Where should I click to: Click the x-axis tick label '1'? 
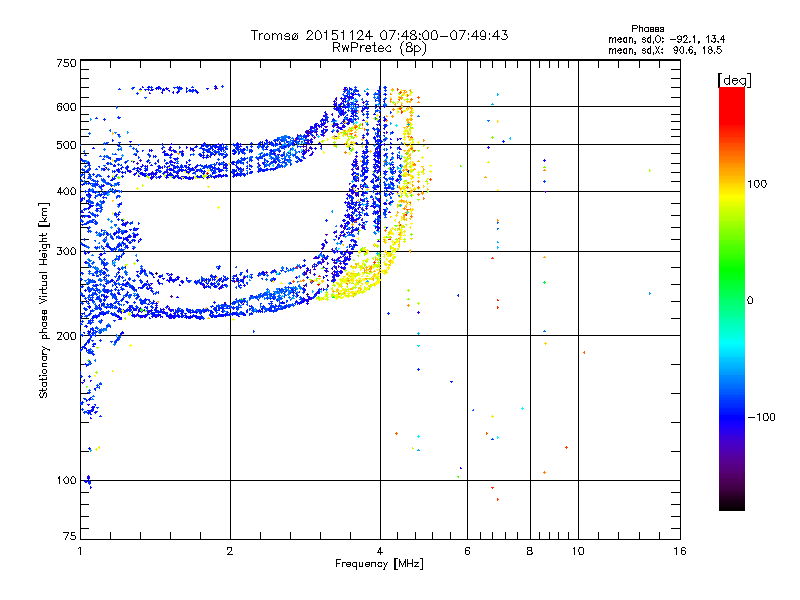(81, 551)
